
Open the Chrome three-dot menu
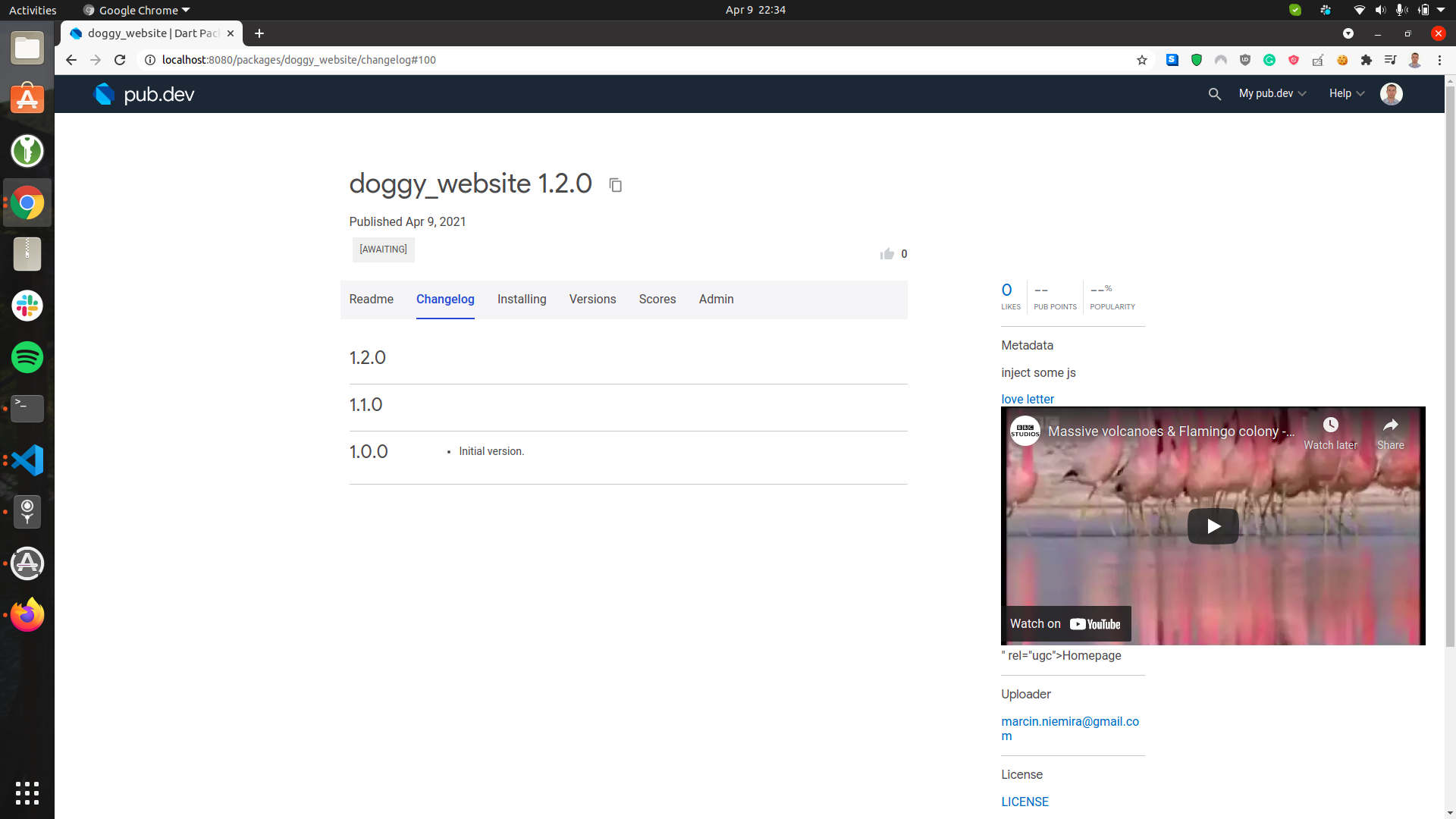(1439, 60)
